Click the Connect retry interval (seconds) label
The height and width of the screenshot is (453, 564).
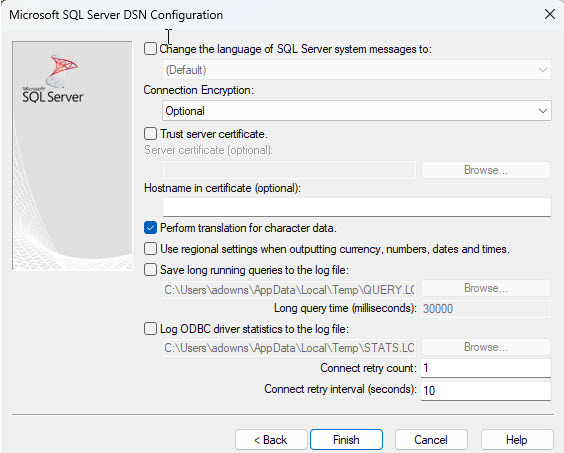(x=341, y=389)
